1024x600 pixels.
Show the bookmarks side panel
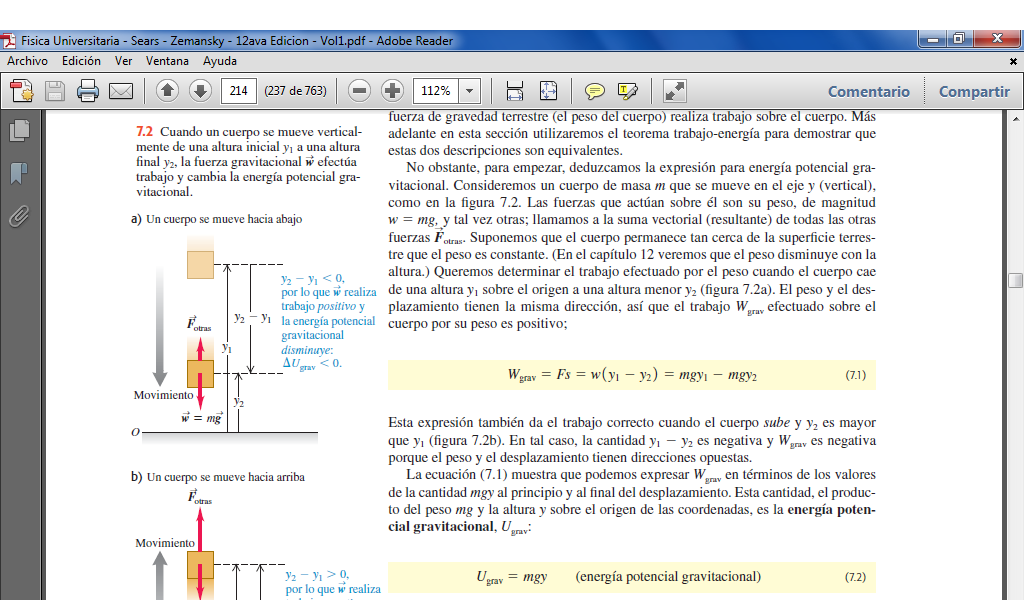pyautogui.click(x=18, y=173)
